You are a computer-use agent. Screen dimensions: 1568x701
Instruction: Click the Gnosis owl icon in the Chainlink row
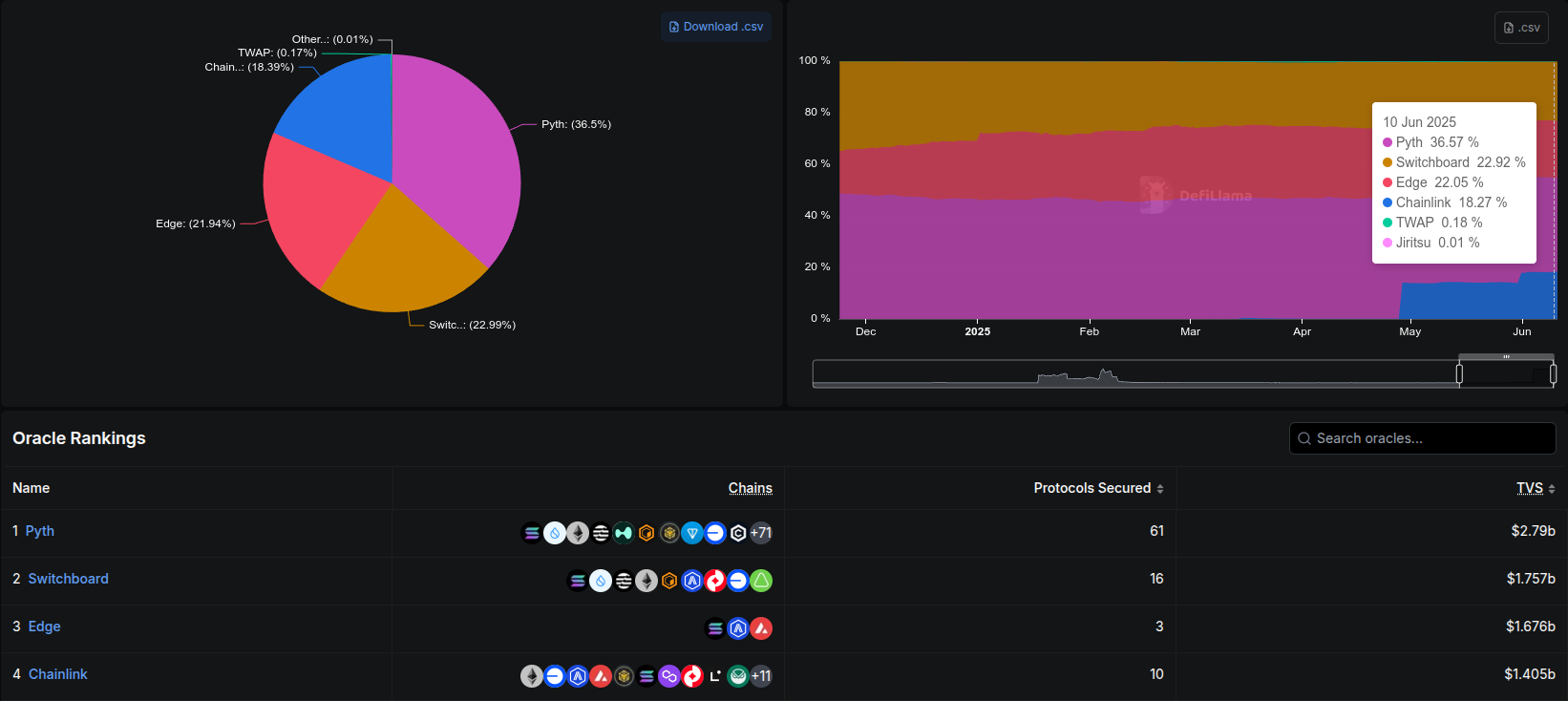click(x=738, y=676)
